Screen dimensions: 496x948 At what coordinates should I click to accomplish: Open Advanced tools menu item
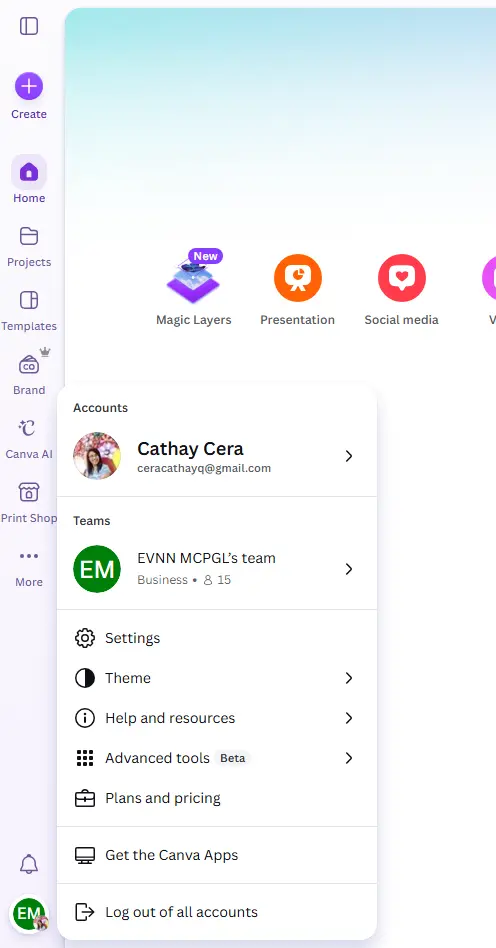click(x=217, y=758)
